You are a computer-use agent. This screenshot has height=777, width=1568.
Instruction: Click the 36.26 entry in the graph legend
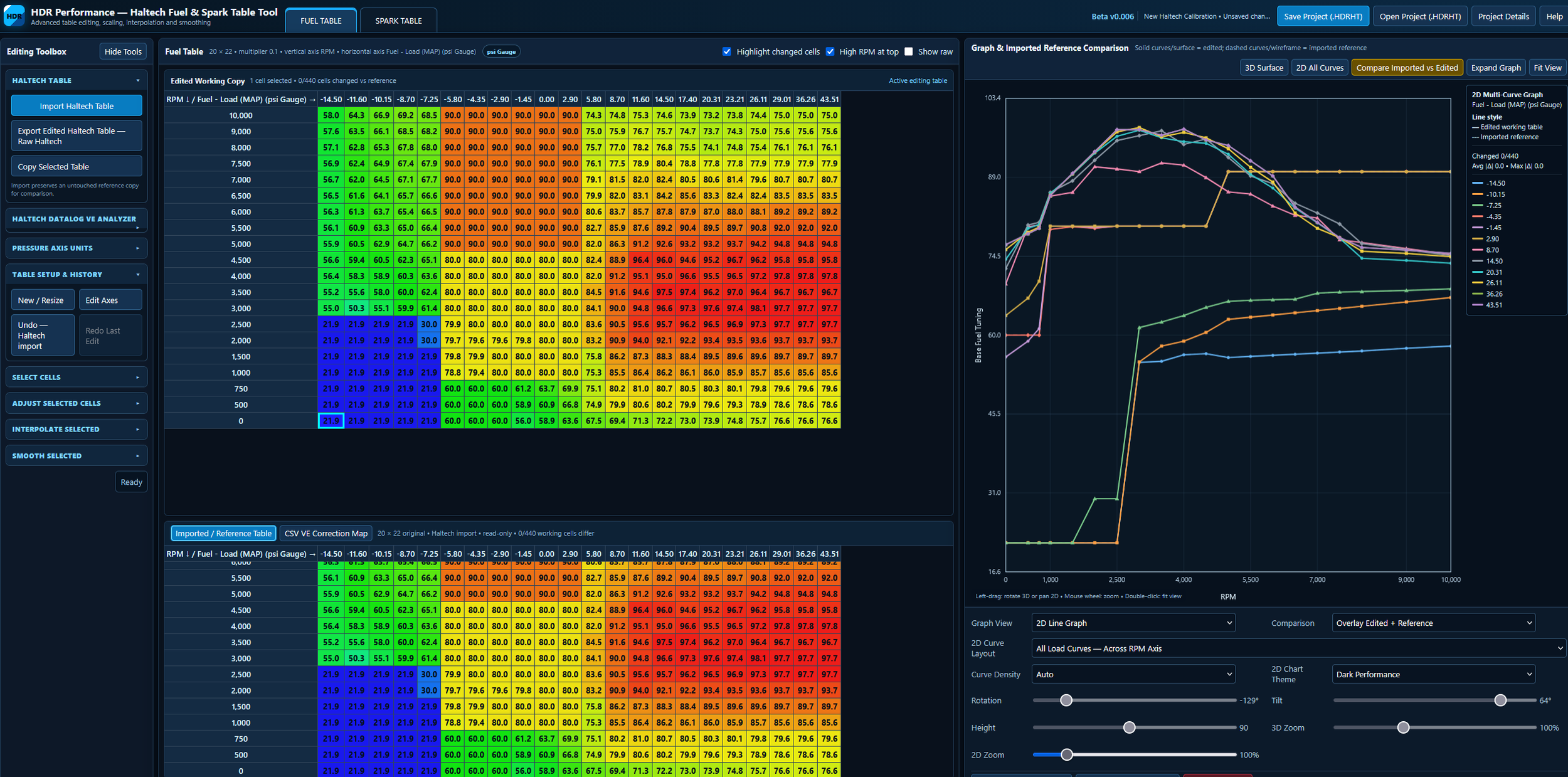[x=1488, y=293]
